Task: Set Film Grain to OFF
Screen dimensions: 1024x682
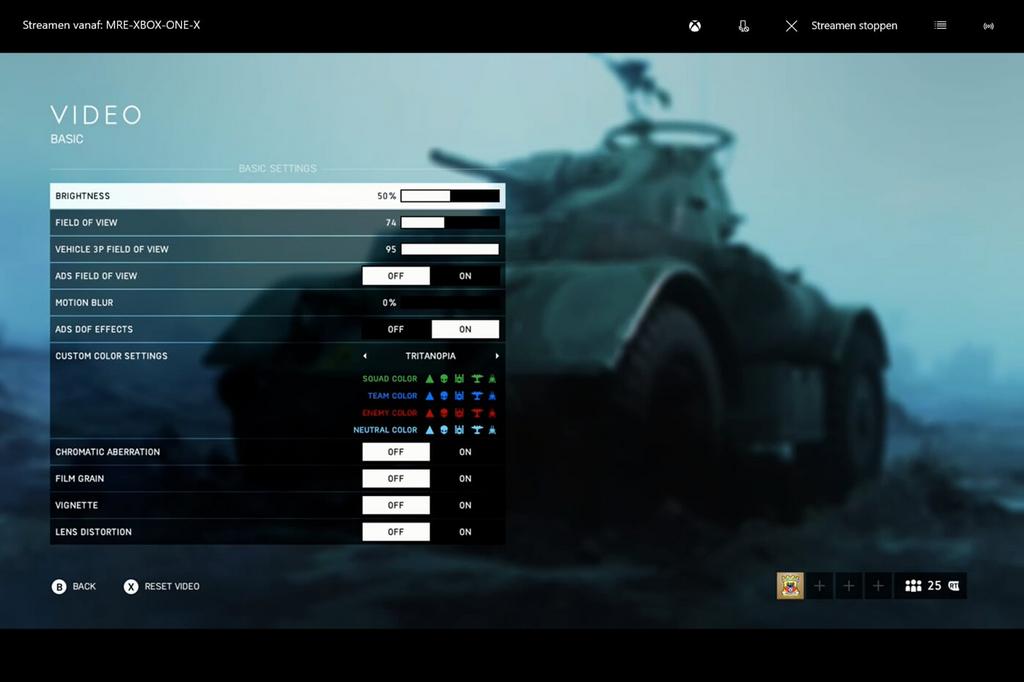Action: pos(396,479)
